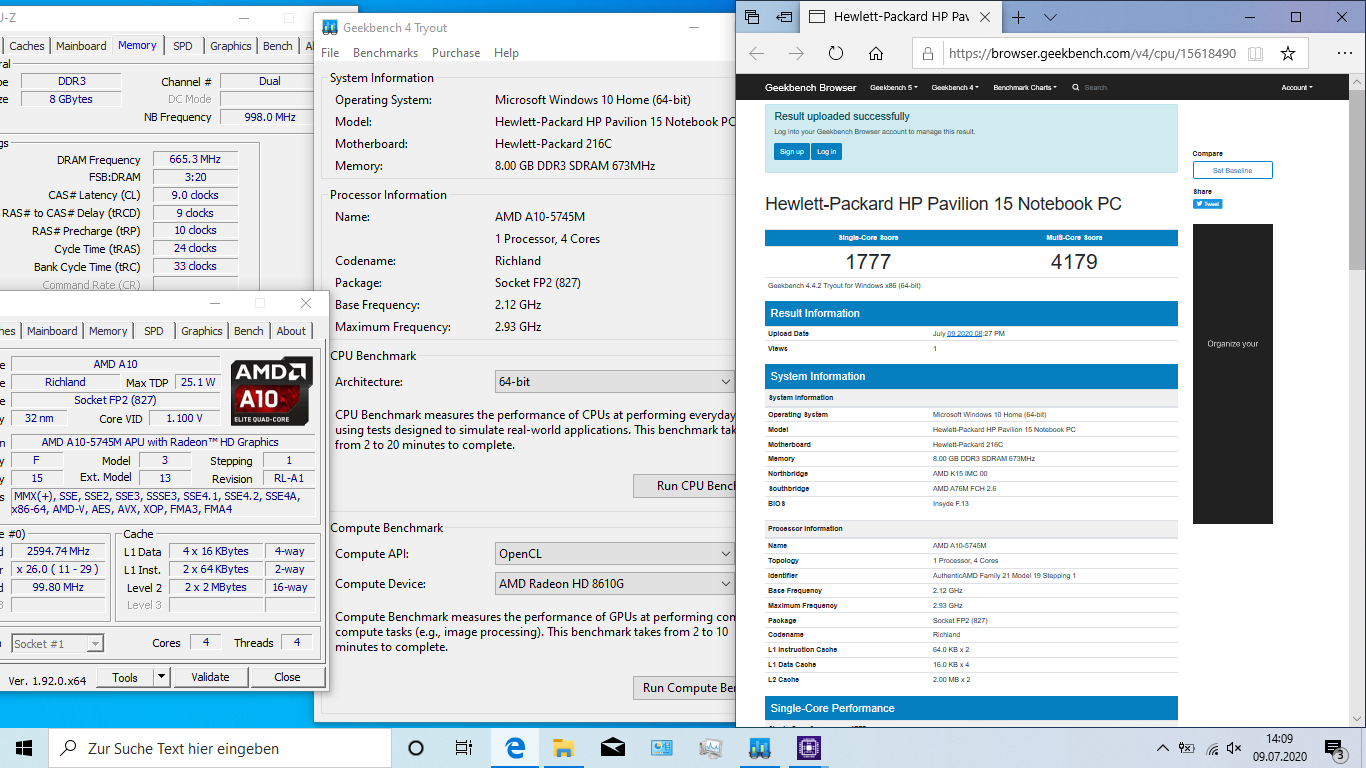Screen dimensions: 1366x768
Task: Open Geekbench File menu
Action: point(330,53)
